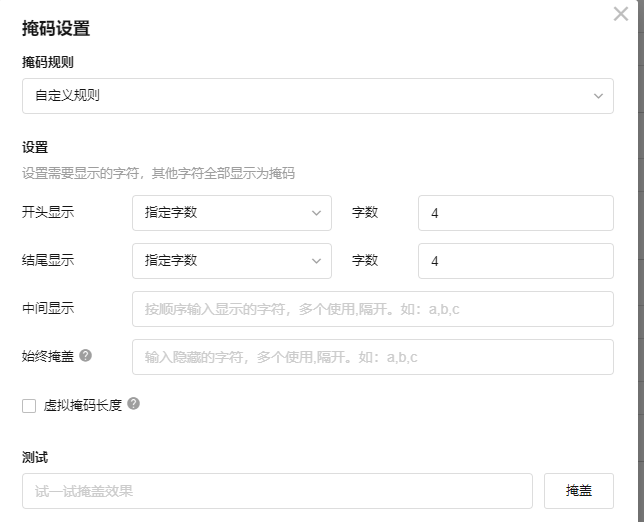Close the 掩码设置 dialog with the X icon

point(620,14)
